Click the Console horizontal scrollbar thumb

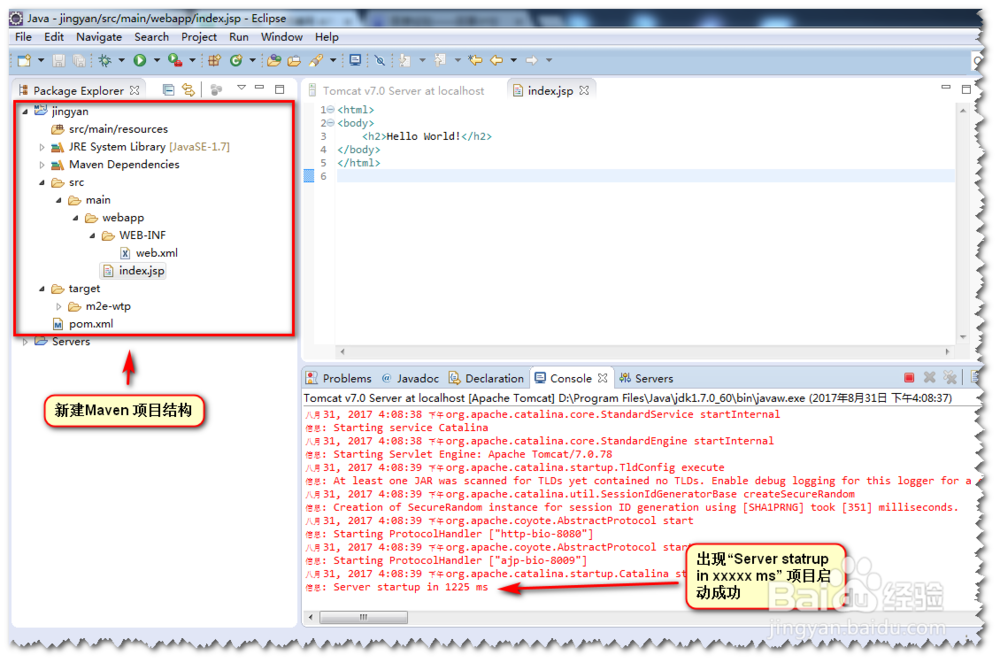click(363, 617)
